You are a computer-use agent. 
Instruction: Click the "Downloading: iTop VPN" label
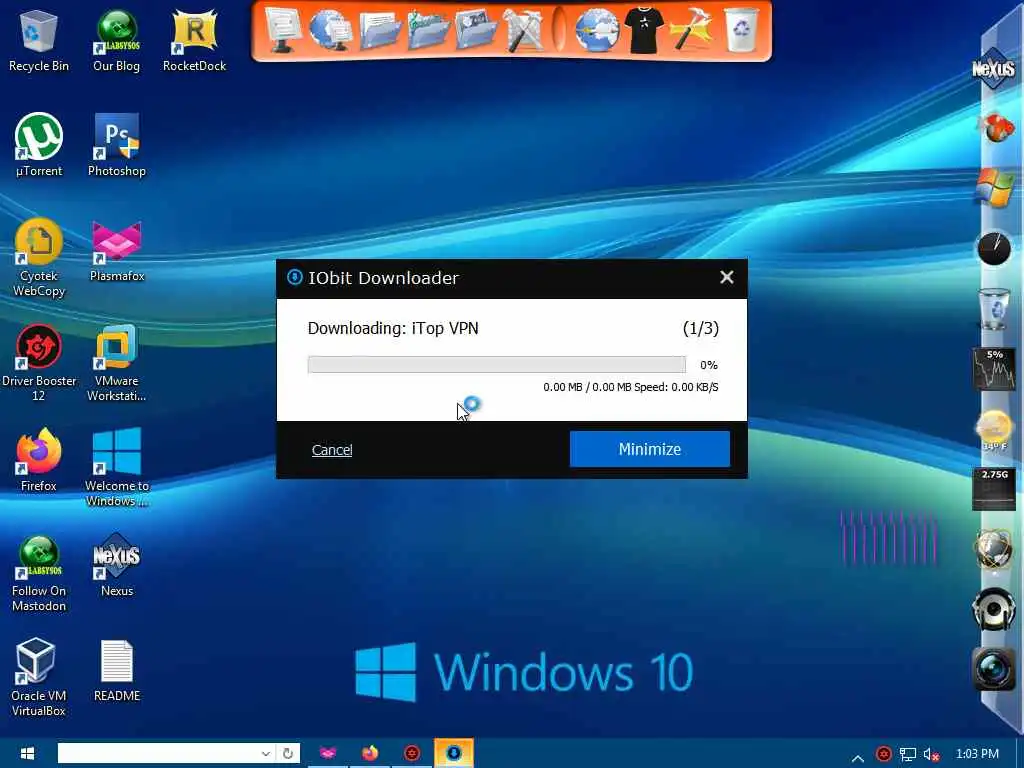point(393,328)
